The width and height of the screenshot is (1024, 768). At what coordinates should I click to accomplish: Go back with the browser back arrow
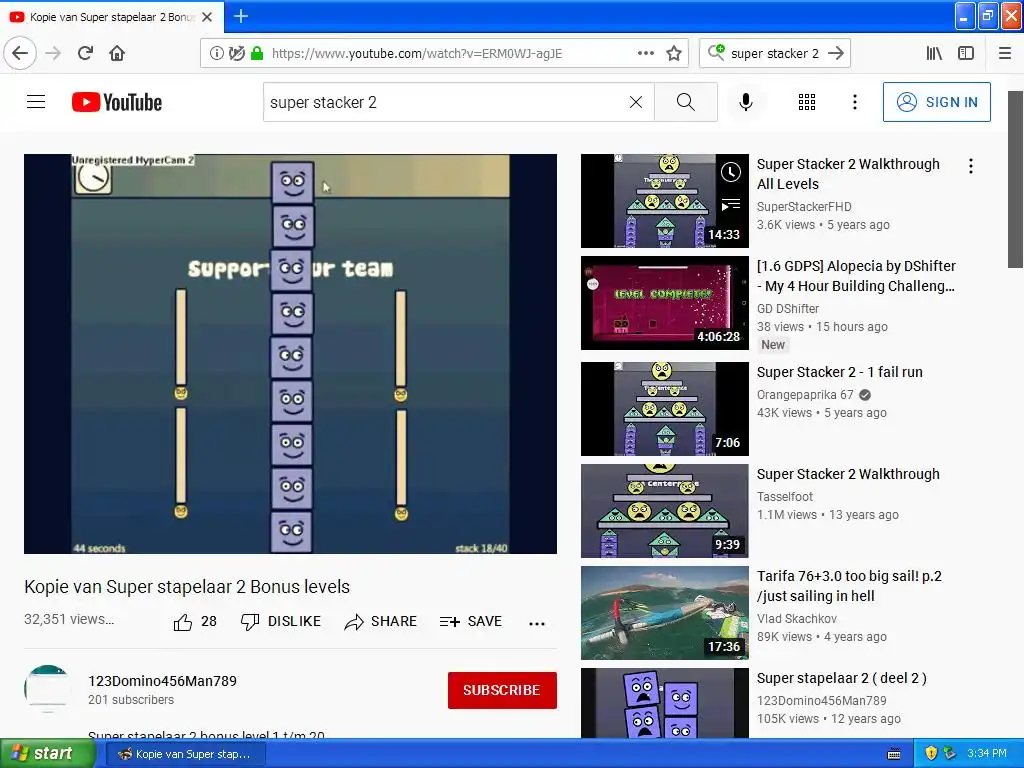coord(20,54)
